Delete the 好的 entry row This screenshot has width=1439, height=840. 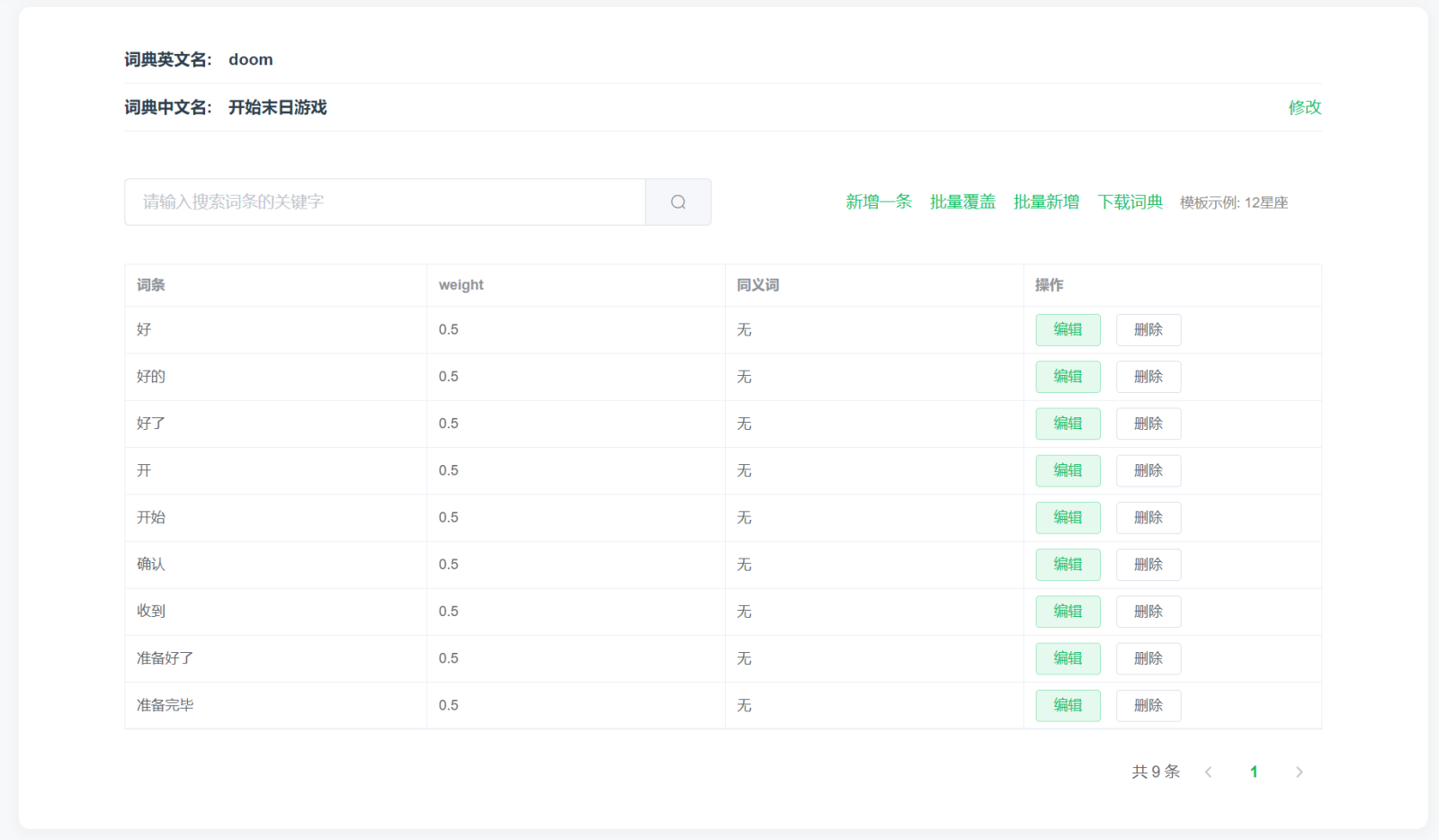pyautogui.click(x=1148, y=377)
